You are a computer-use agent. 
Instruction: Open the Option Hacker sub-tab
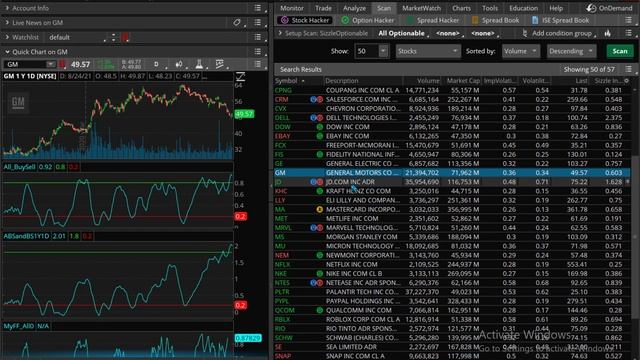(368, 20)
